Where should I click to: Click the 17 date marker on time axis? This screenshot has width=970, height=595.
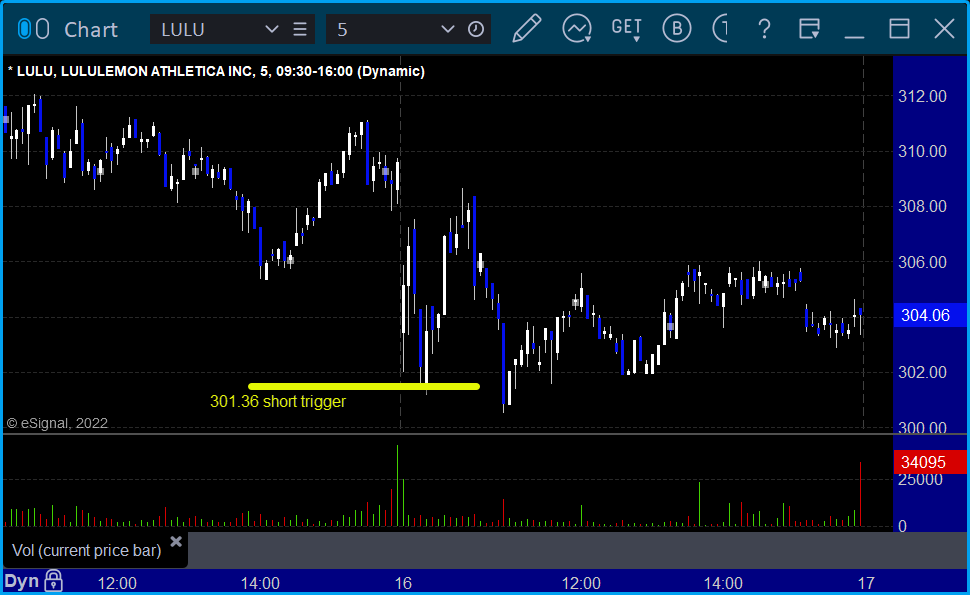(866, 583)
